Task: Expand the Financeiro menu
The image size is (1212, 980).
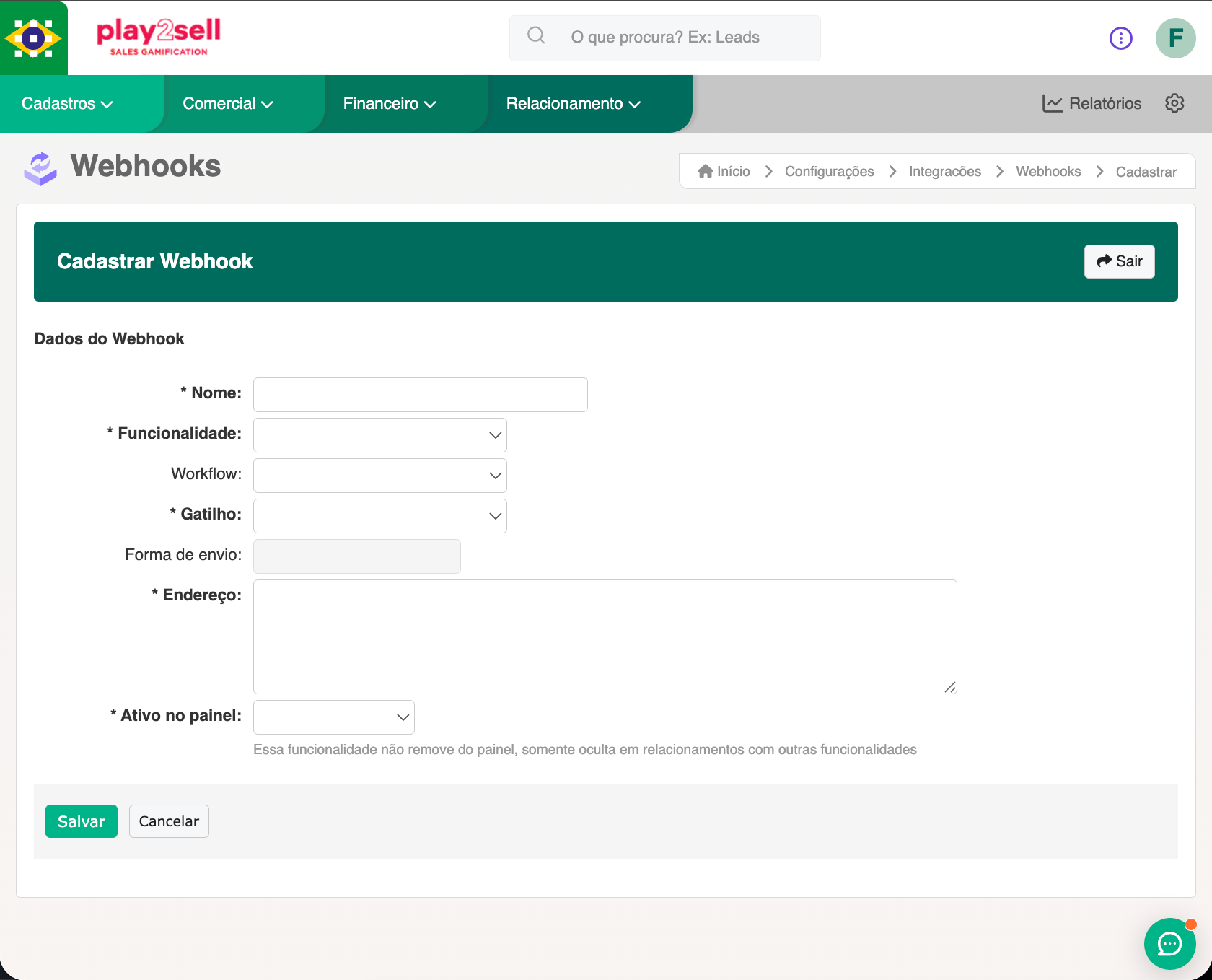Action: pos(390,103)
